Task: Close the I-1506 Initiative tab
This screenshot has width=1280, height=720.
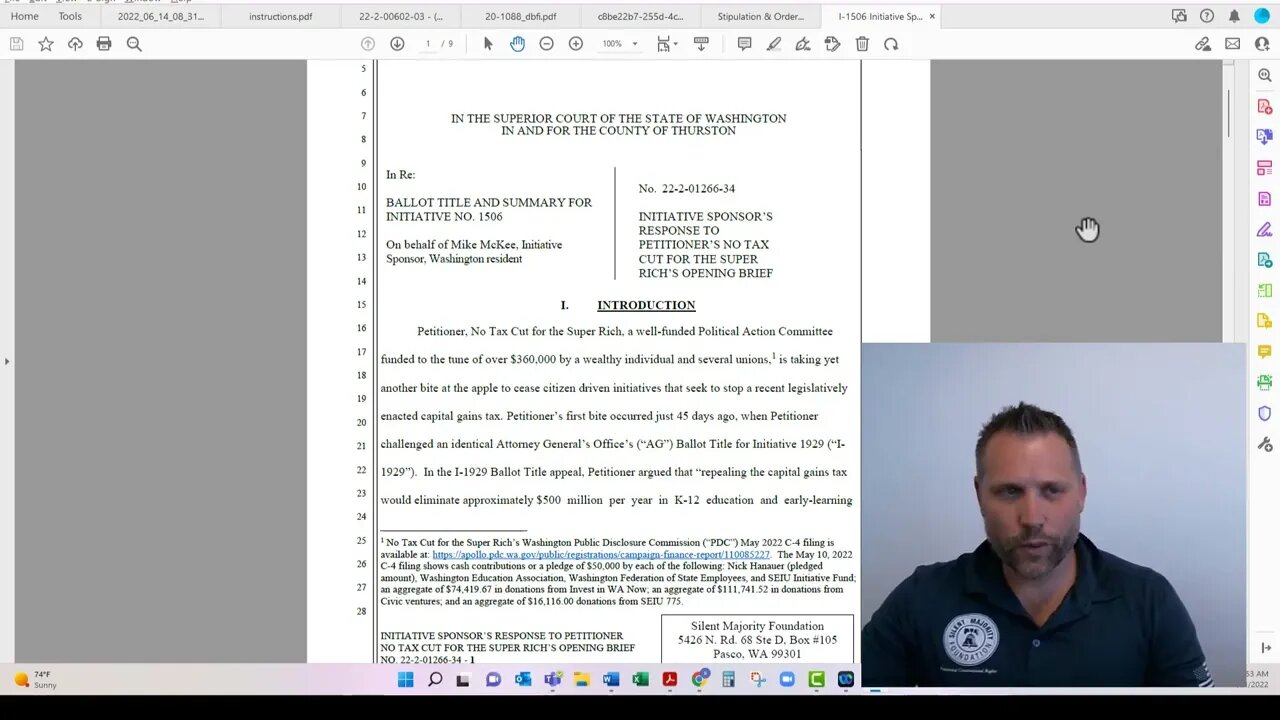Action: (x=932, y=16)
